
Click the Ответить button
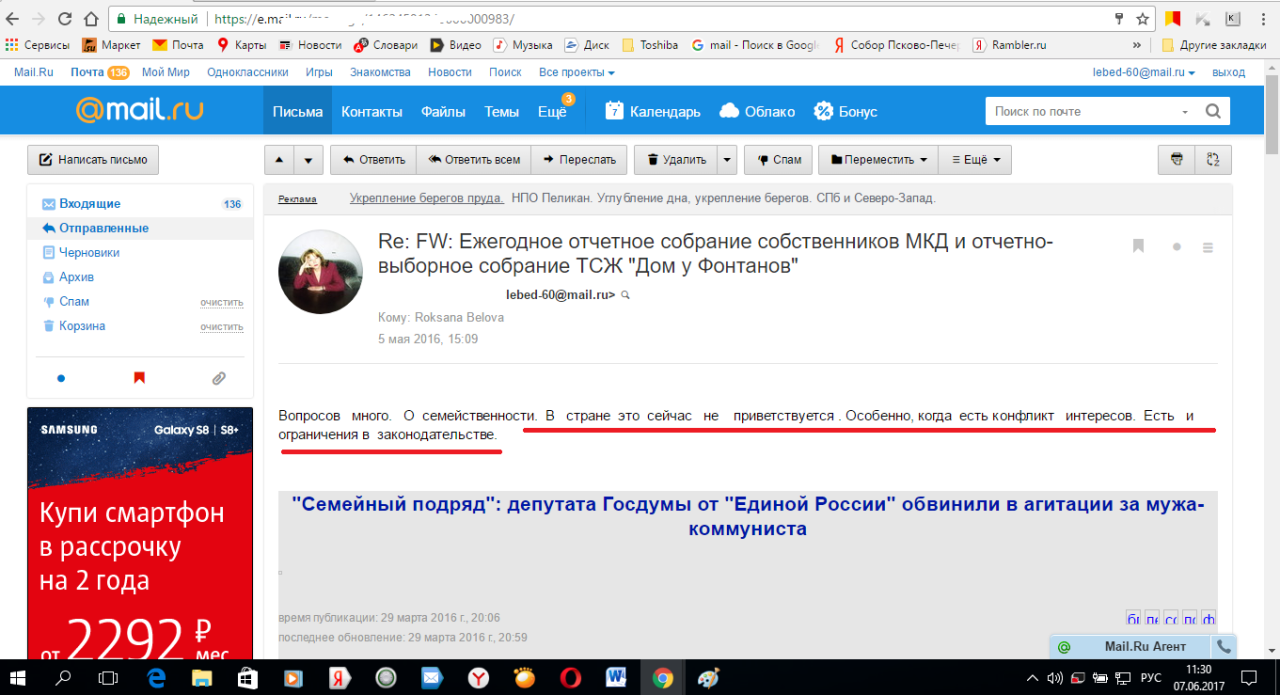coord(372,160)
